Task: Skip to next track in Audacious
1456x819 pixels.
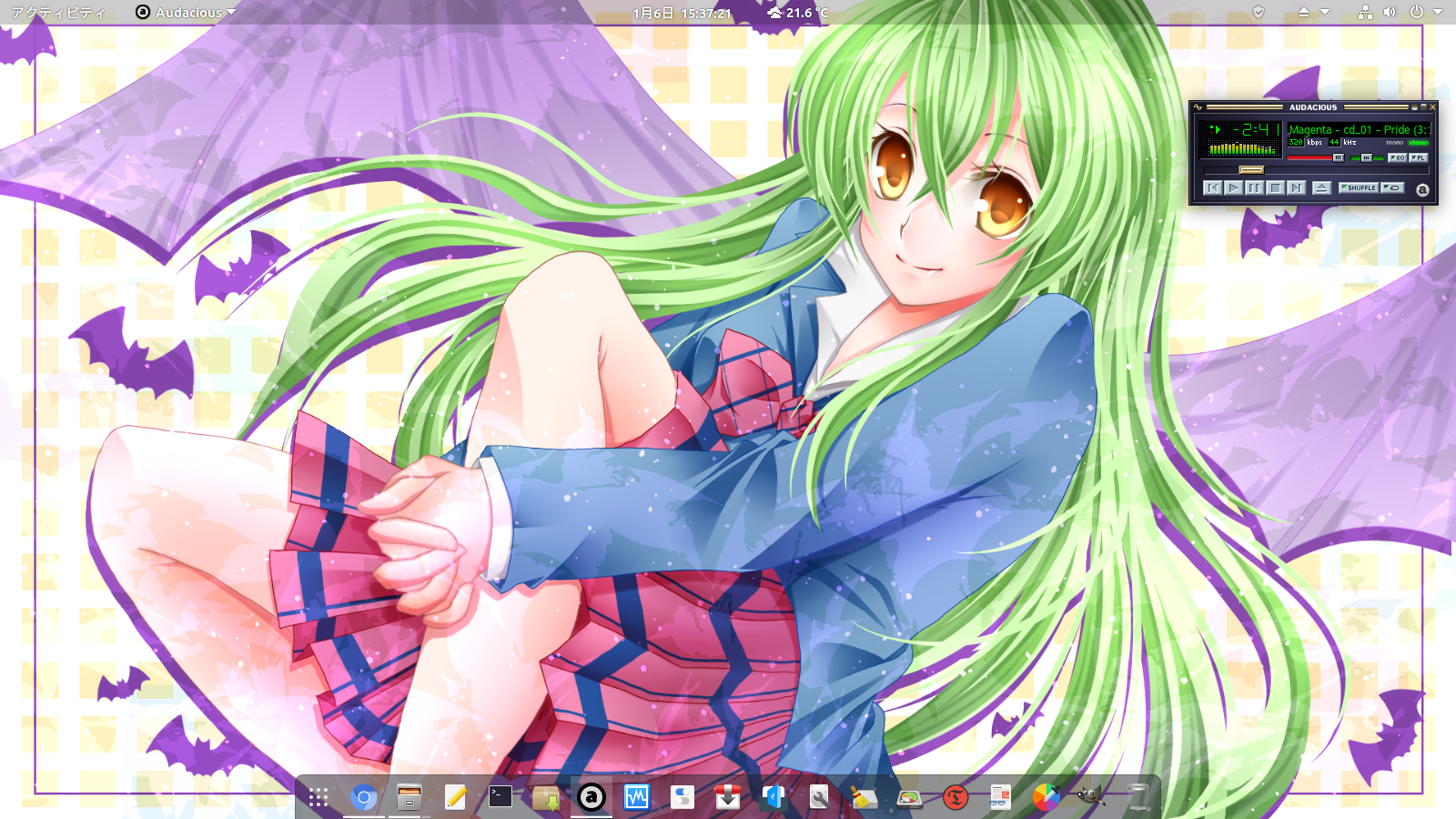Action: point(1297,187)
